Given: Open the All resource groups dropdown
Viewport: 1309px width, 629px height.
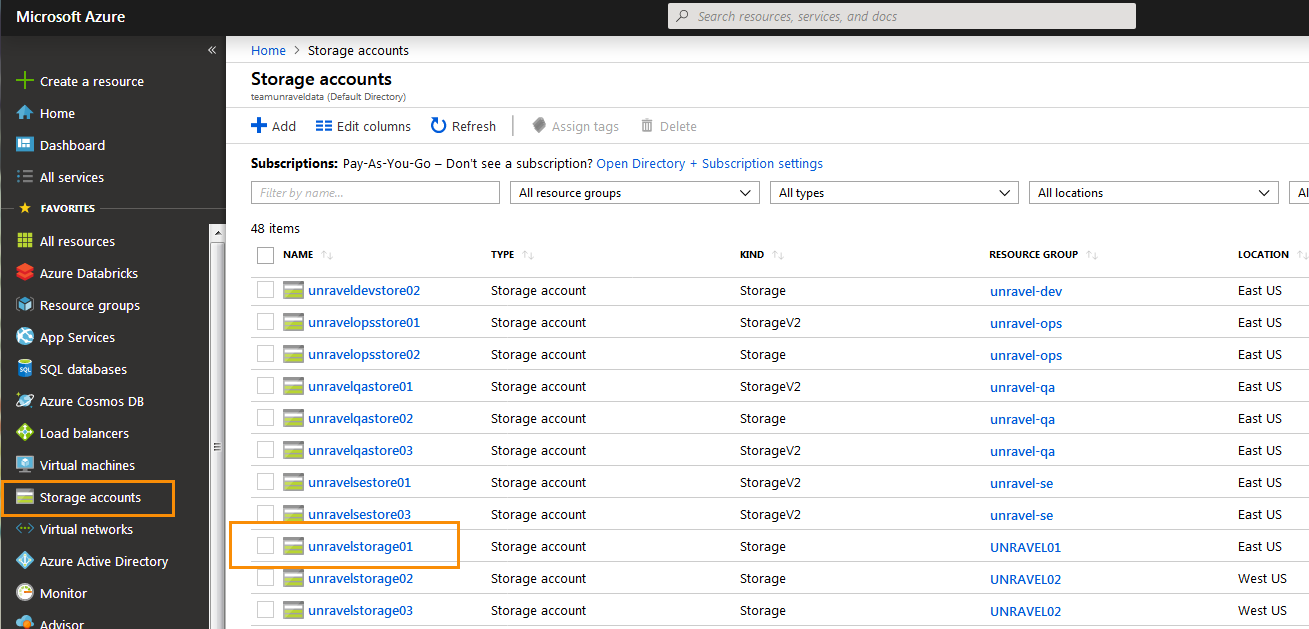Looking at the screenshot, I should click(634, 193).
